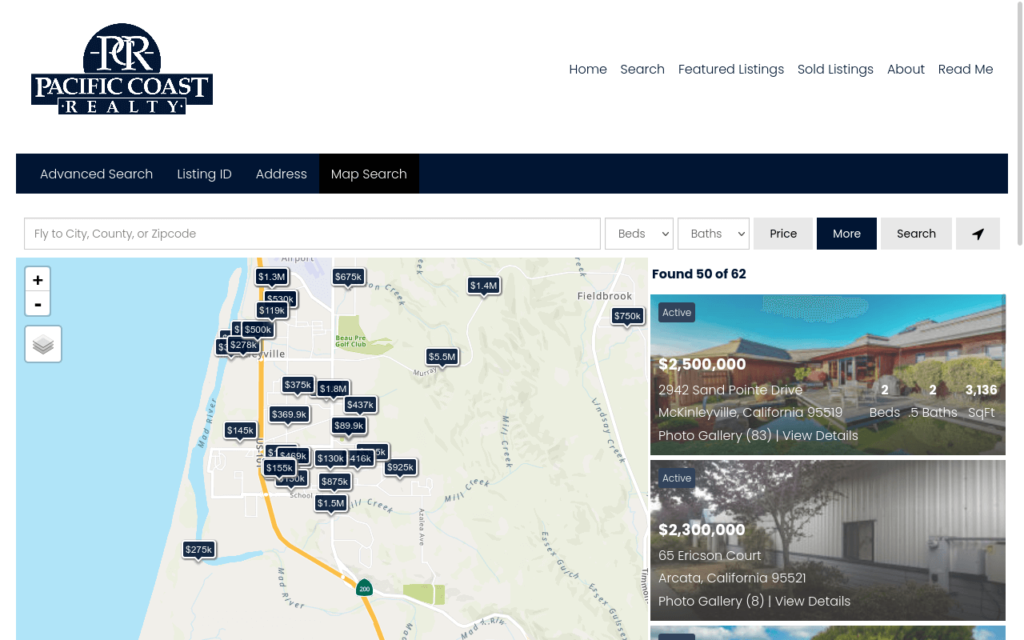Select the $155k map price marker
1024x640 pixels.
(x=280, y=468)
